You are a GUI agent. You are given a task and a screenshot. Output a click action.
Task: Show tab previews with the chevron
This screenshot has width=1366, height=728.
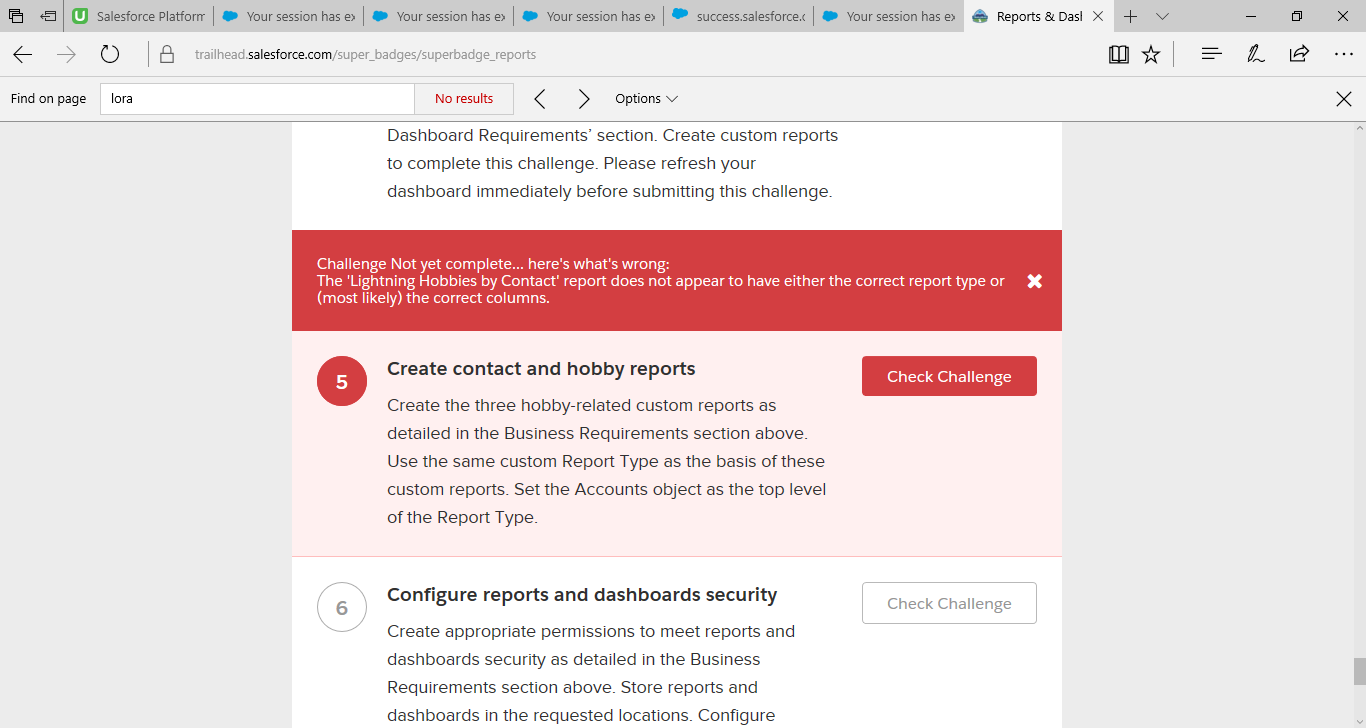[x=1162, y=16]
